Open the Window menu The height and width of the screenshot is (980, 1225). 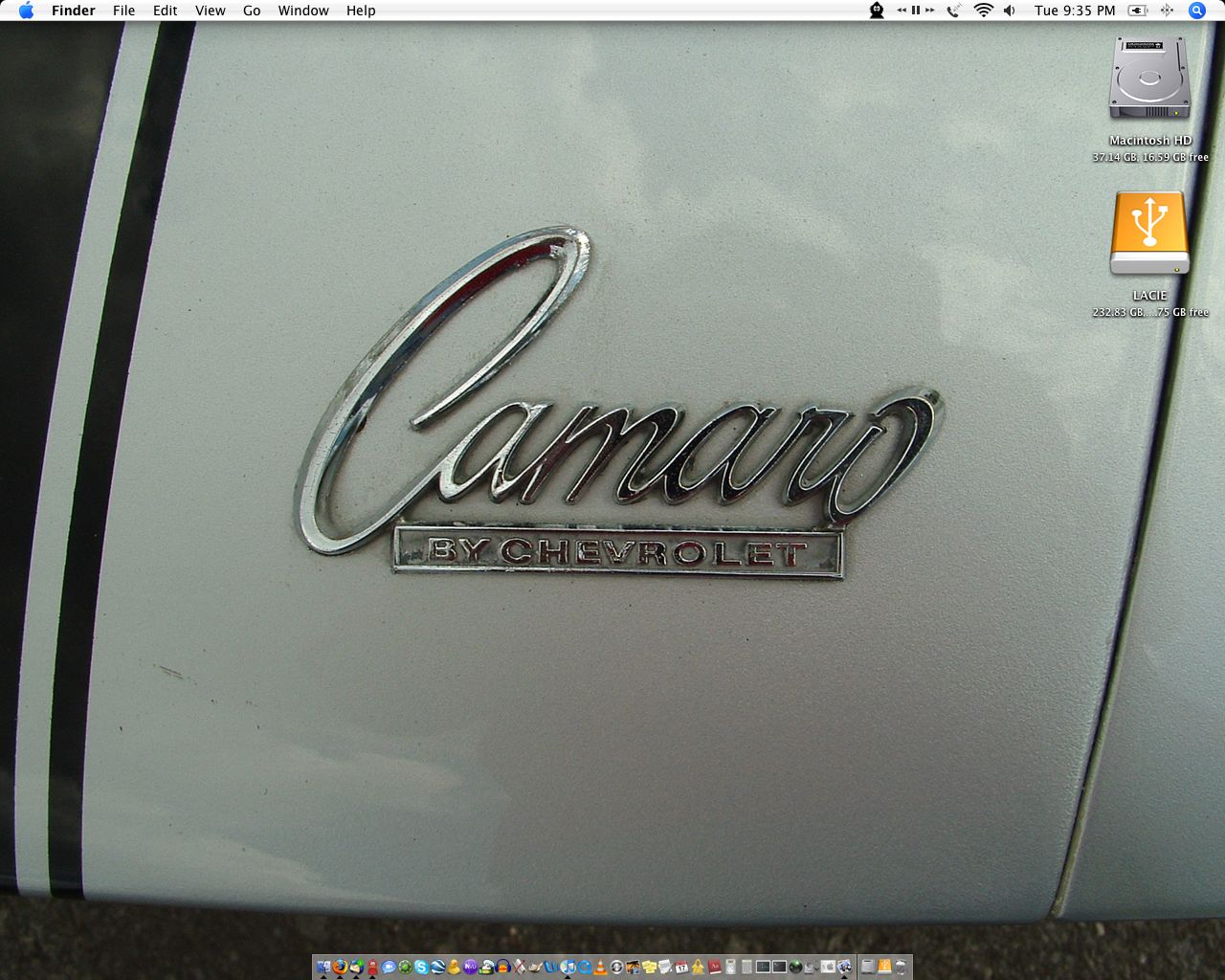click(x=303, y=11)
